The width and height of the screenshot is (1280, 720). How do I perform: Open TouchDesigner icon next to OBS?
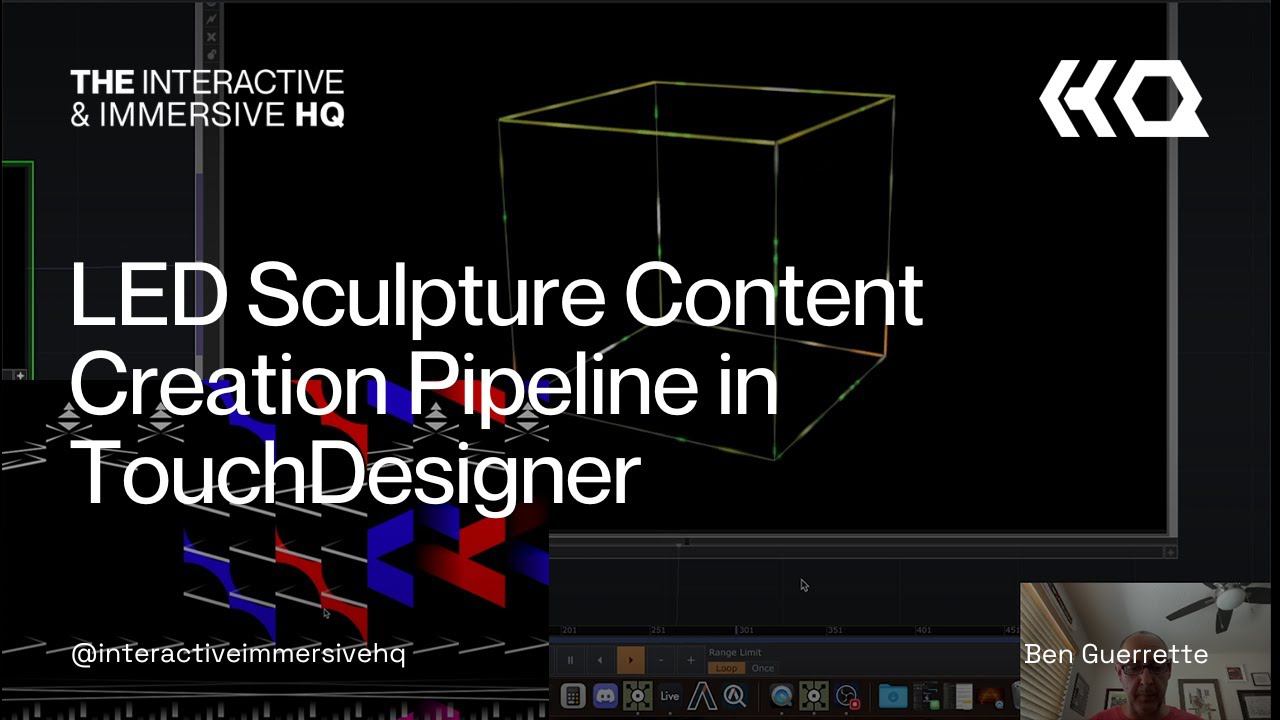814,696
